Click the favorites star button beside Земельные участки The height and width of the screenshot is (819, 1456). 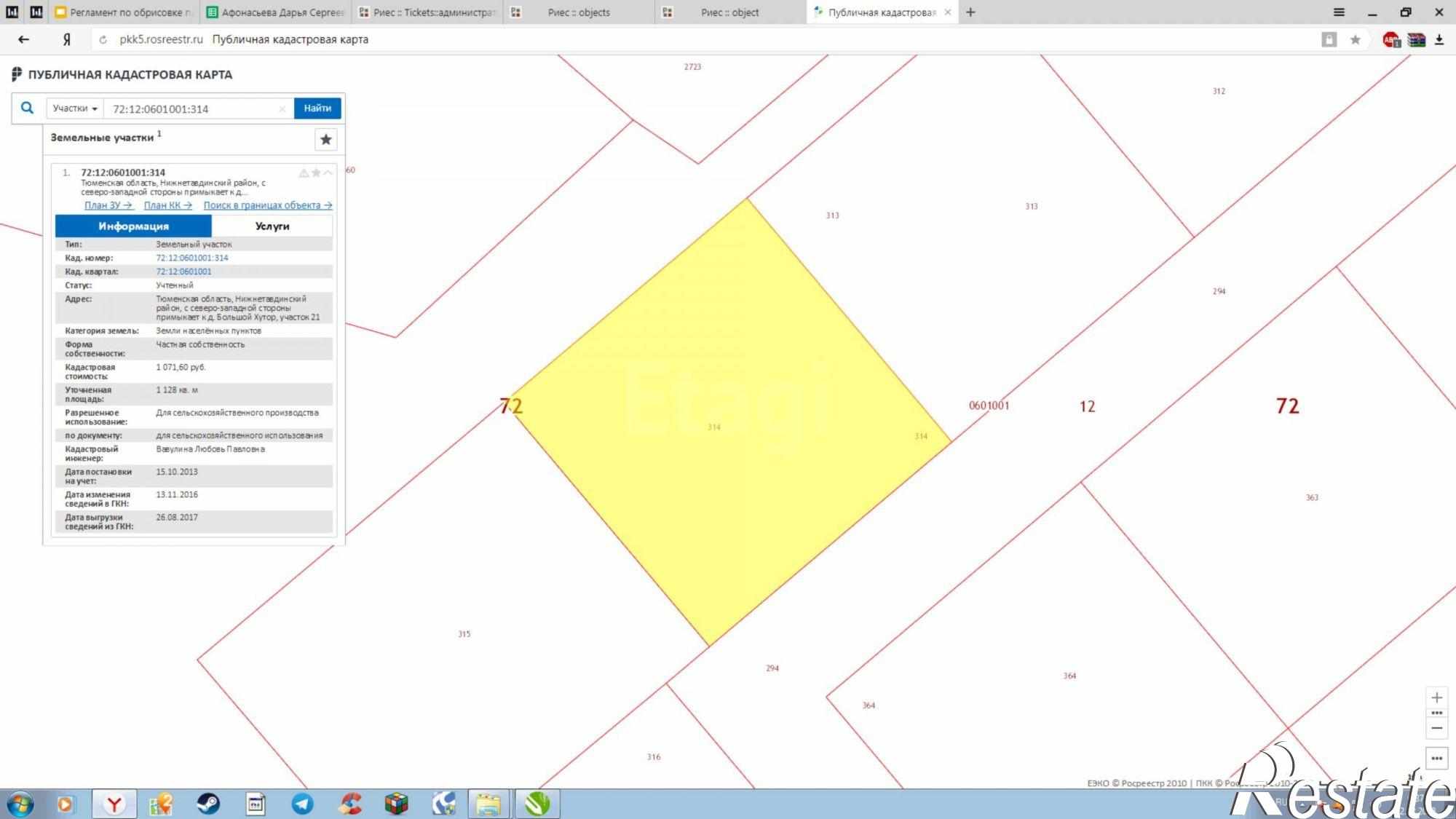tap(326, 139)
